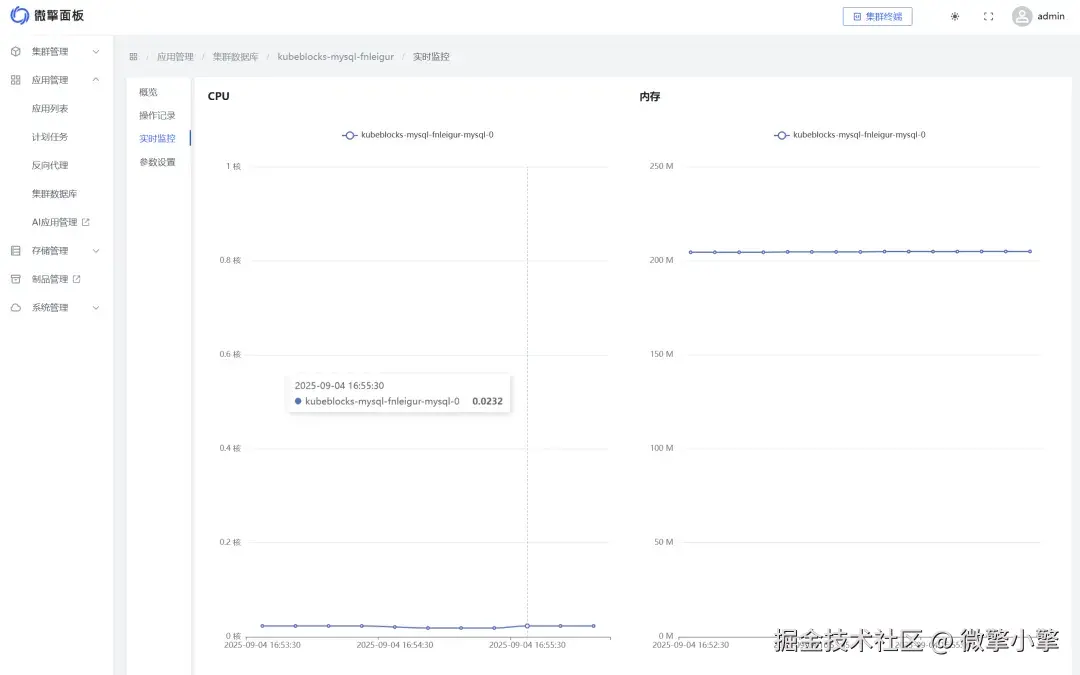
Task: Switch to the 概览 tab
Action: pyautogui.click(x=148, y=92)
